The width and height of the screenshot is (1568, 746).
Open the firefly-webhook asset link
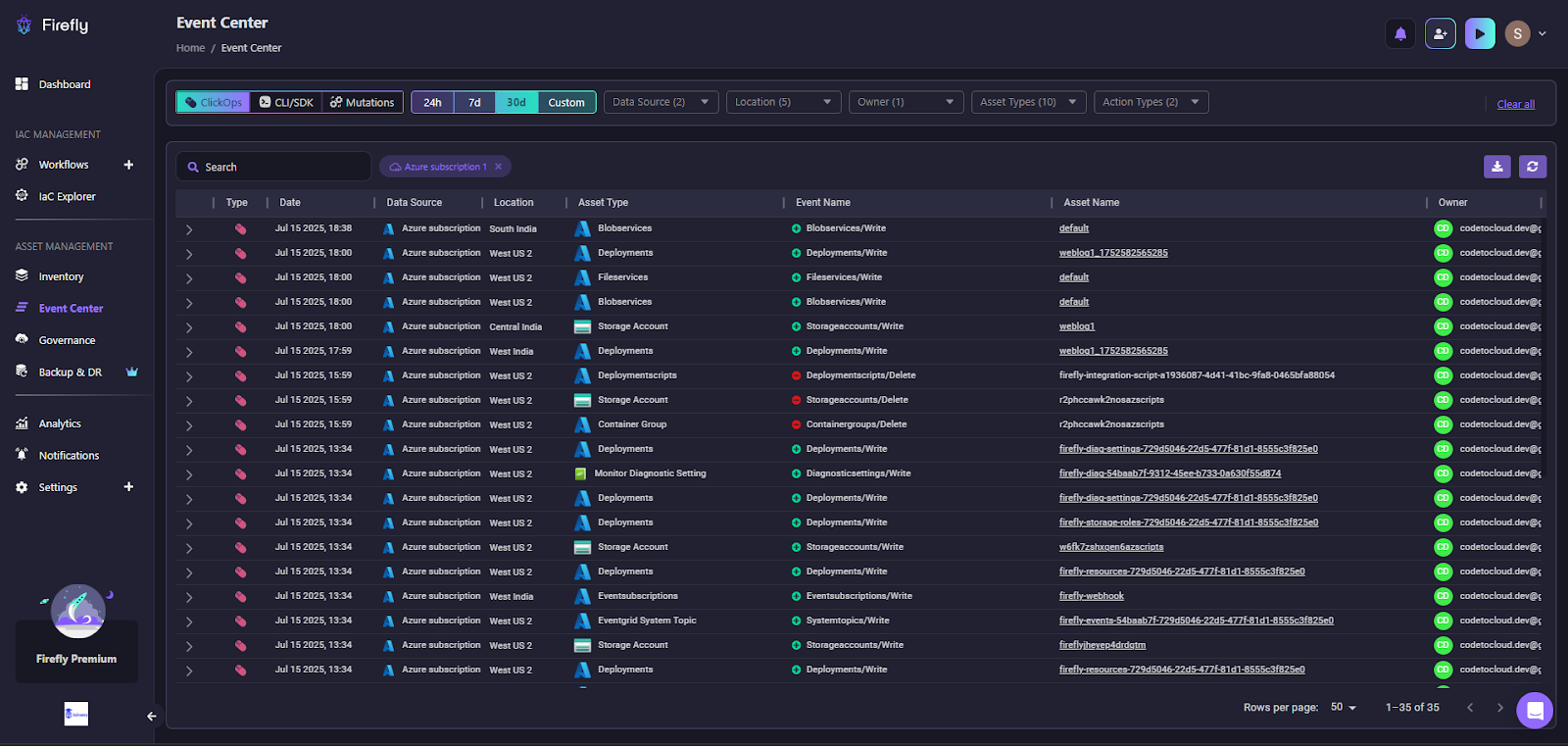tap(1092, 596)
